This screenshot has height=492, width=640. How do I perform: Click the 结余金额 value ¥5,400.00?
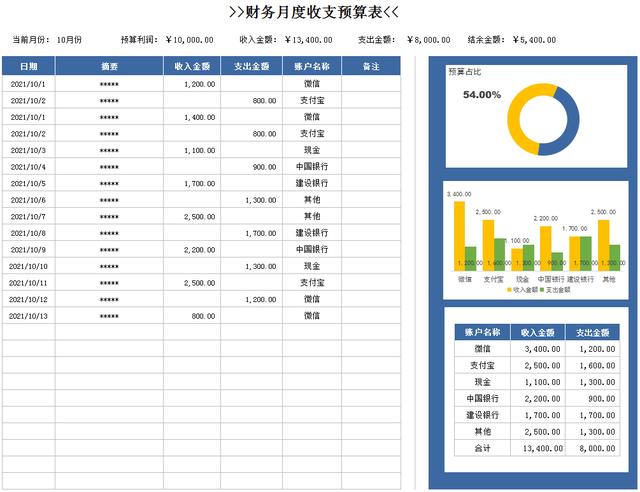click(534, 40)
